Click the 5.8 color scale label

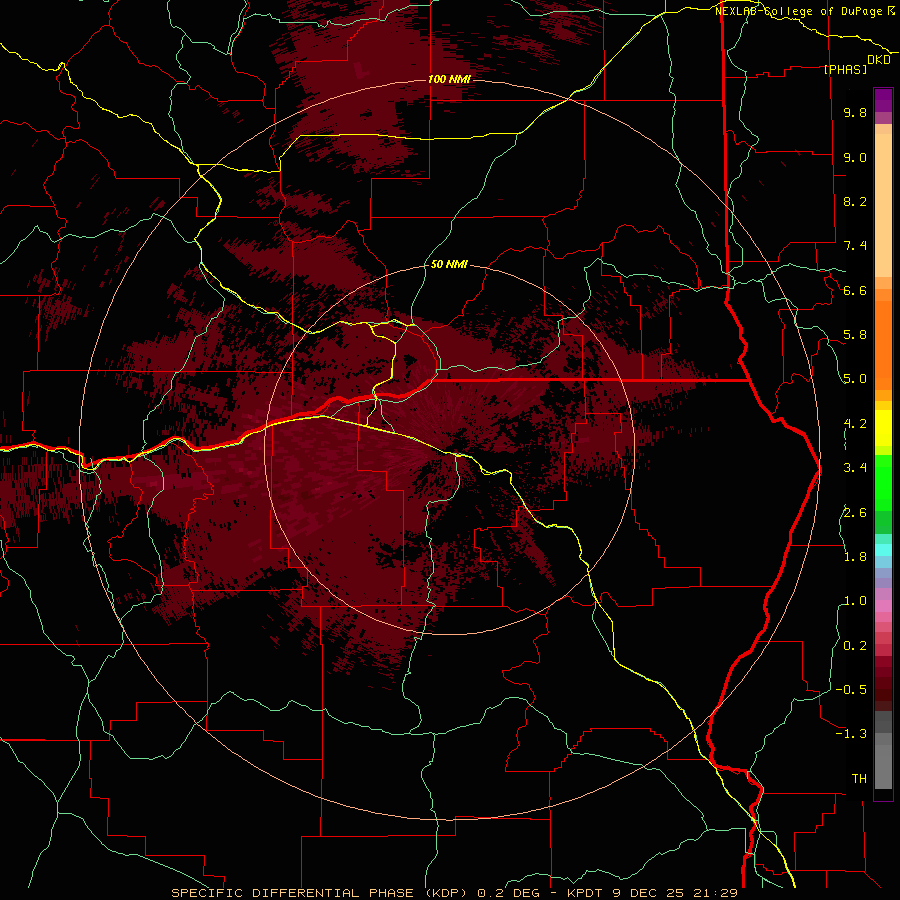point(855,335)
